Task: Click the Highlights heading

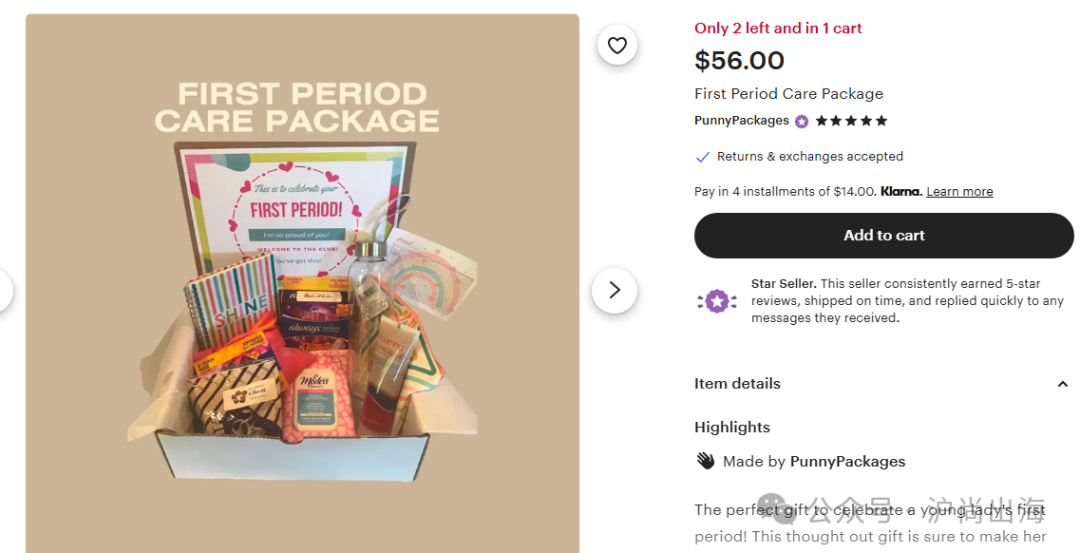Action: (x=732, y=427)
